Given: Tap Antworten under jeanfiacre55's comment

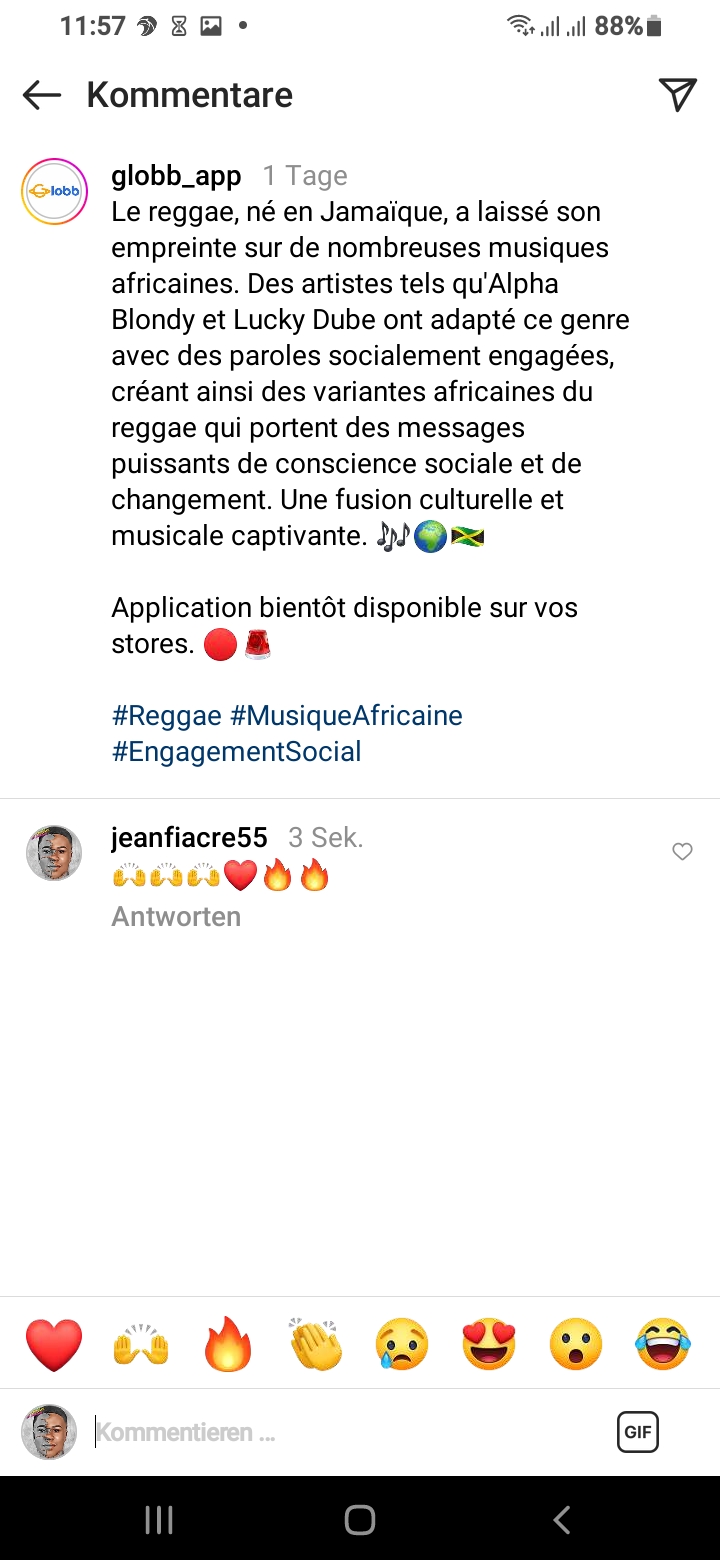Looking at the screenshot, I should (x=176, y=917).
